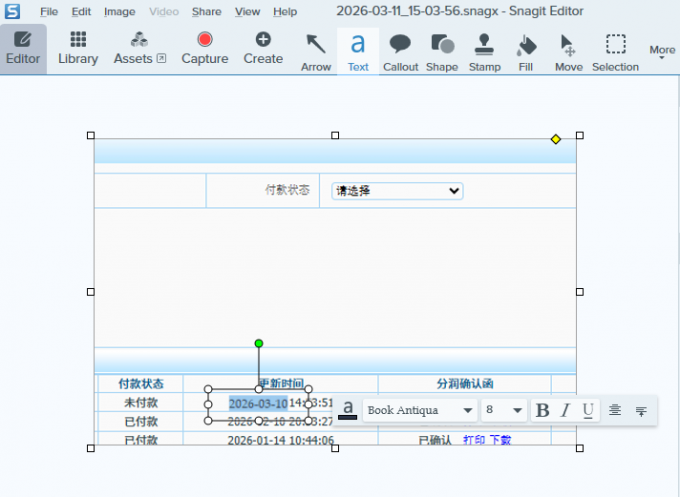This screenshot has height=497, width=680.
Task: Click the highlighted 2026-03-10 text
Action: (x=258, y=404)
